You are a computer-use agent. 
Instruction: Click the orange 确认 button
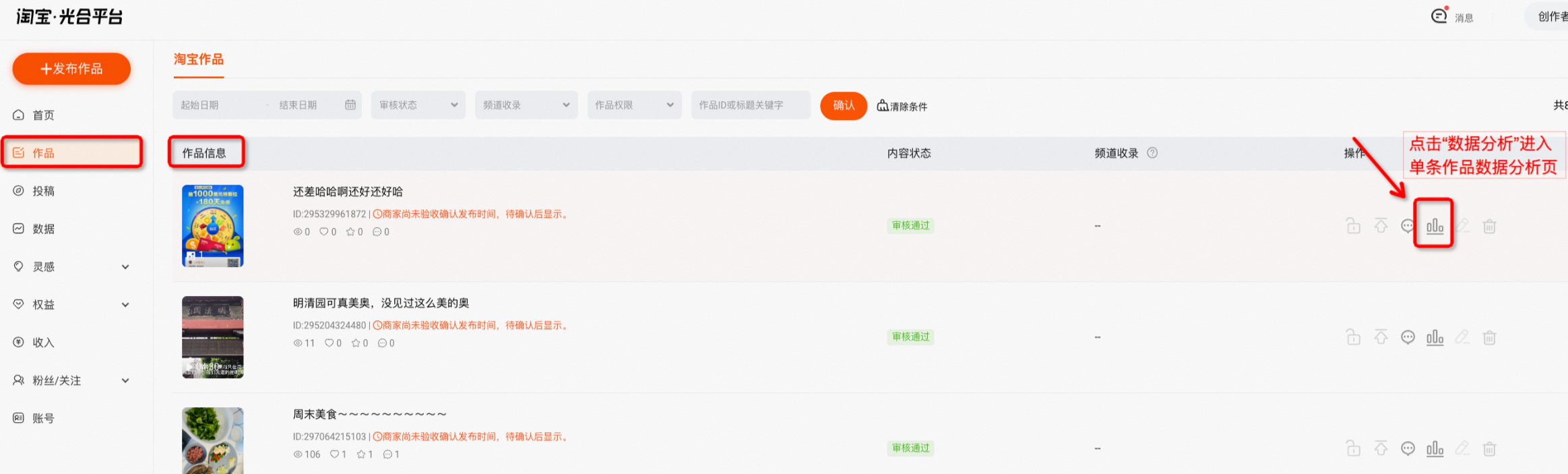click(x=844, y=106)
